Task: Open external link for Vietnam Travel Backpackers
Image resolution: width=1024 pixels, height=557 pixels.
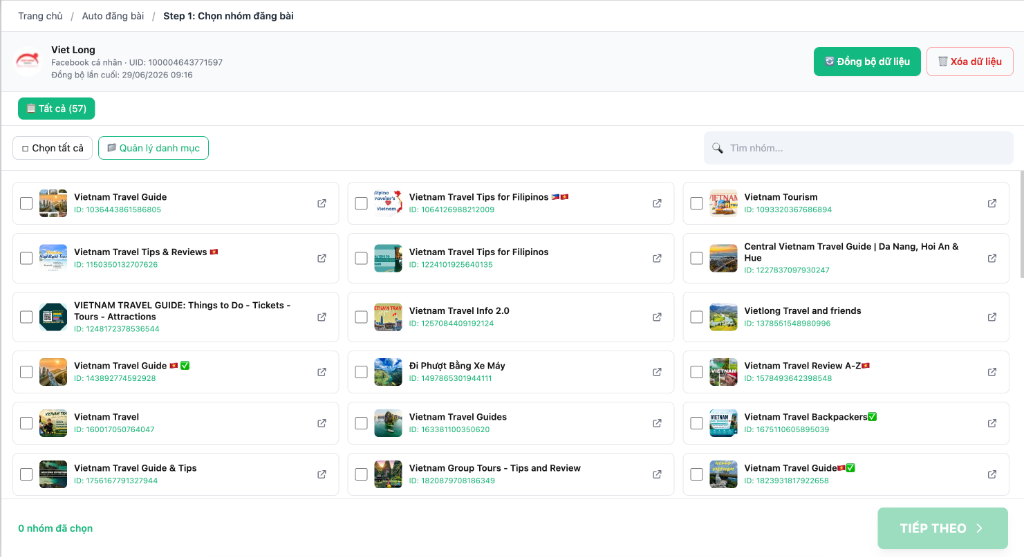Action: [x=992, y=423]
